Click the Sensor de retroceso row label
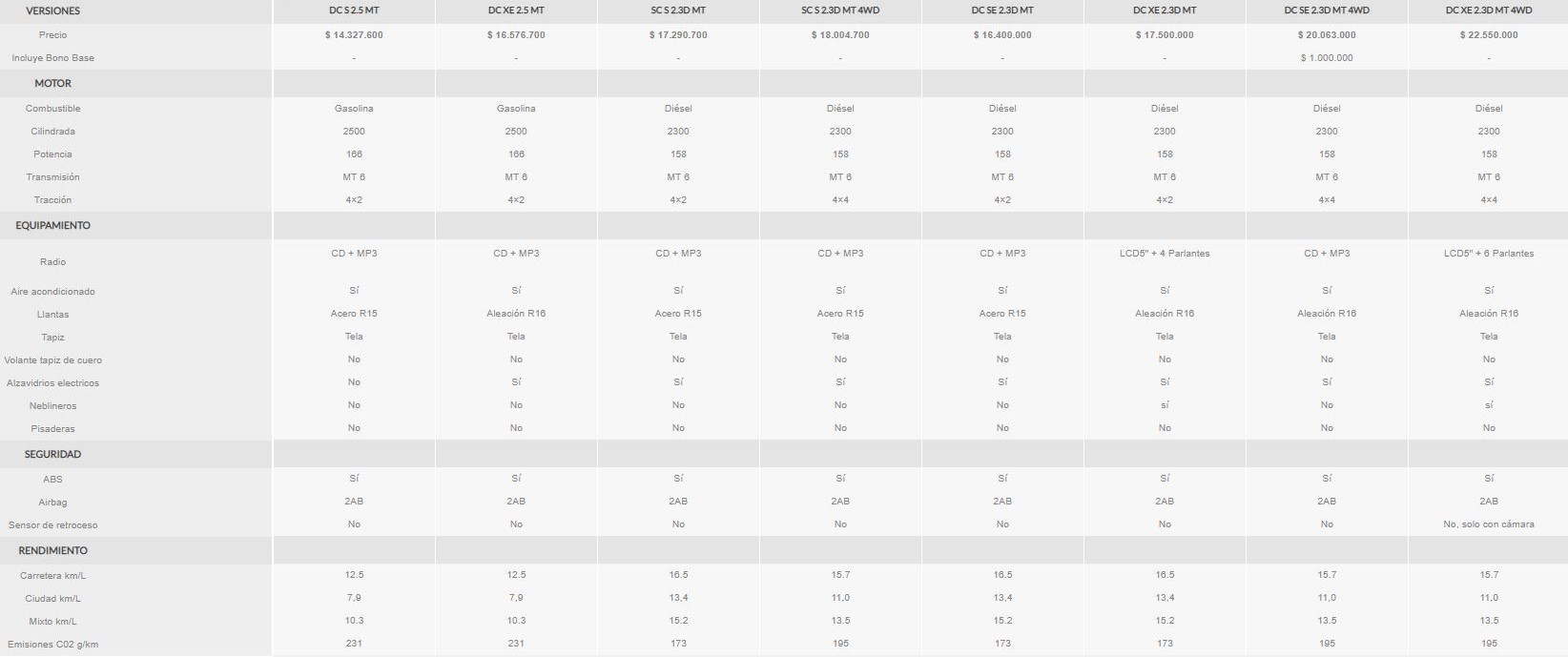 click(x=53, y=524)
